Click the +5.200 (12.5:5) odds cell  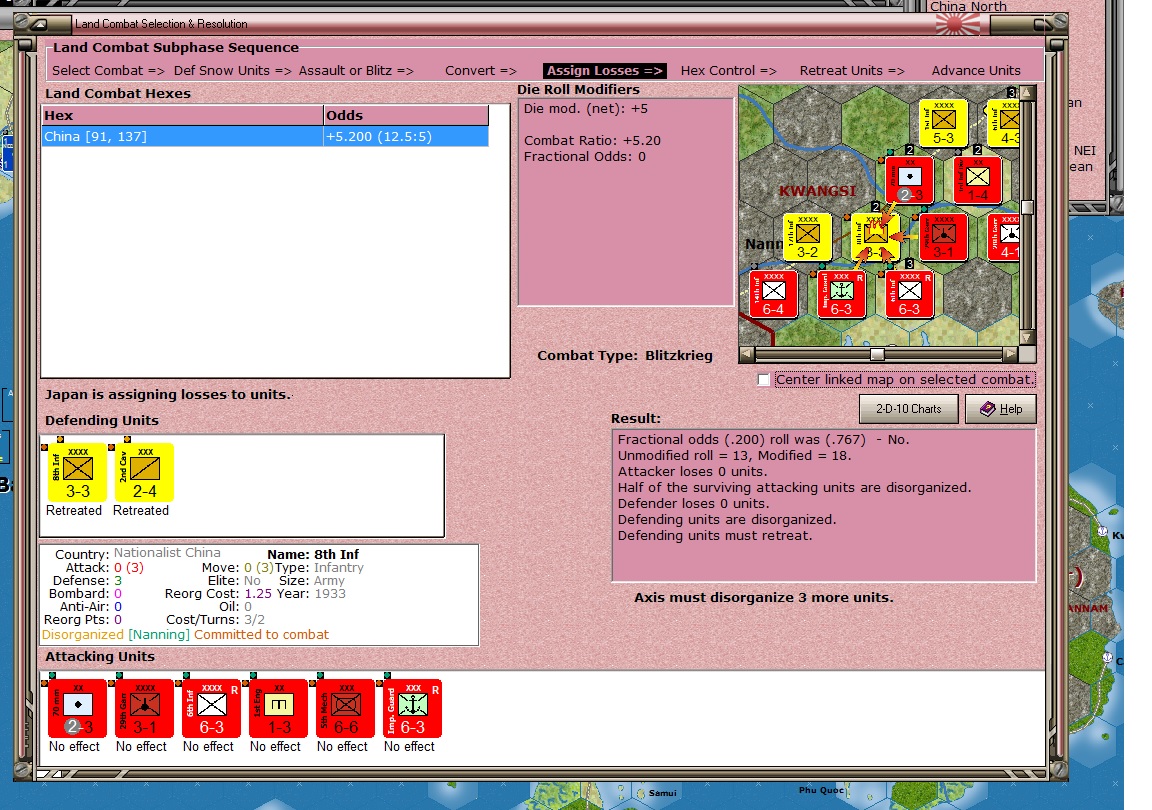(406, 137)
